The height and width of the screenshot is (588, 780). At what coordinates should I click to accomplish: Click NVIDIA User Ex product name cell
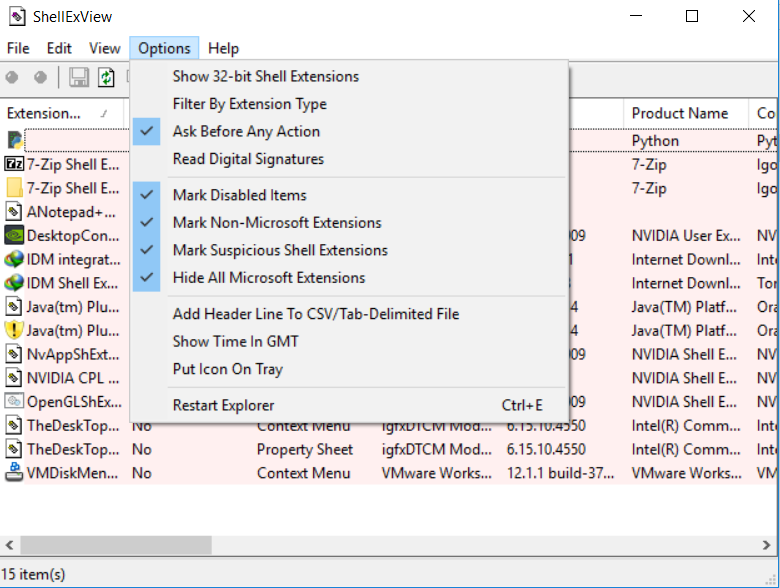[x=686, y=235]
